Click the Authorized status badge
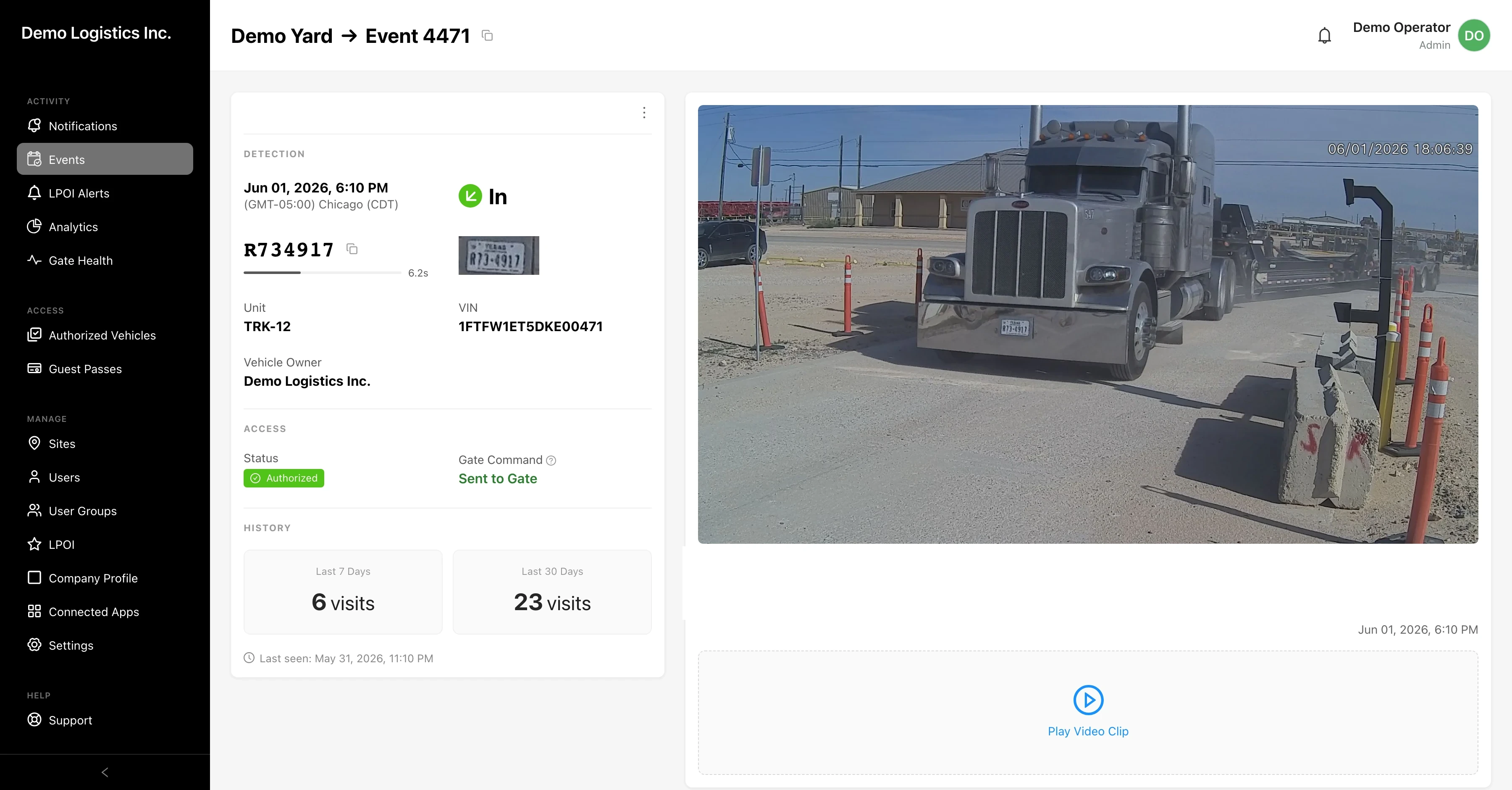This screenshot has height=790, width=1512. point(283,478)
